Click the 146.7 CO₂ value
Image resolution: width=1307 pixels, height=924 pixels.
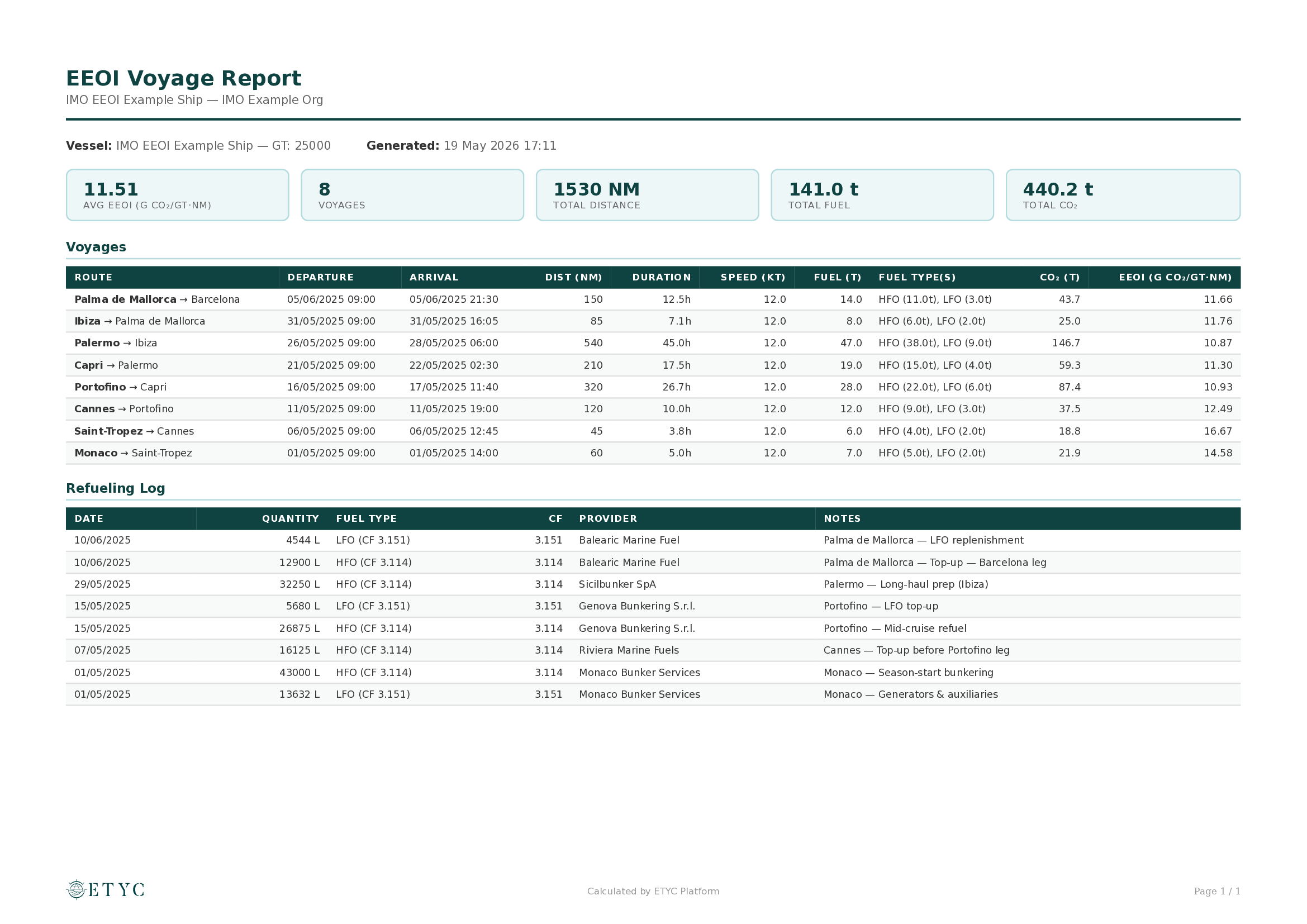pyautogui.click(x=1066, y=343)
